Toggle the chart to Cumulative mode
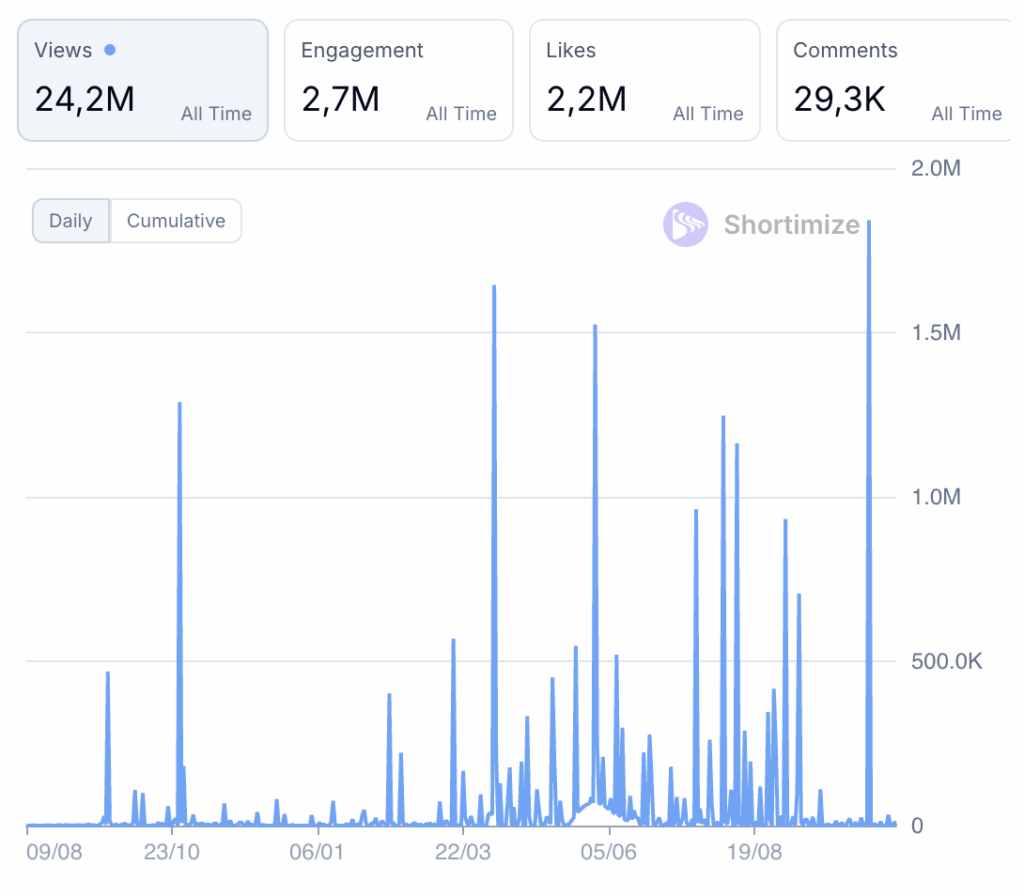Screen dimensions: 1024x896 (x=176, y=221)
